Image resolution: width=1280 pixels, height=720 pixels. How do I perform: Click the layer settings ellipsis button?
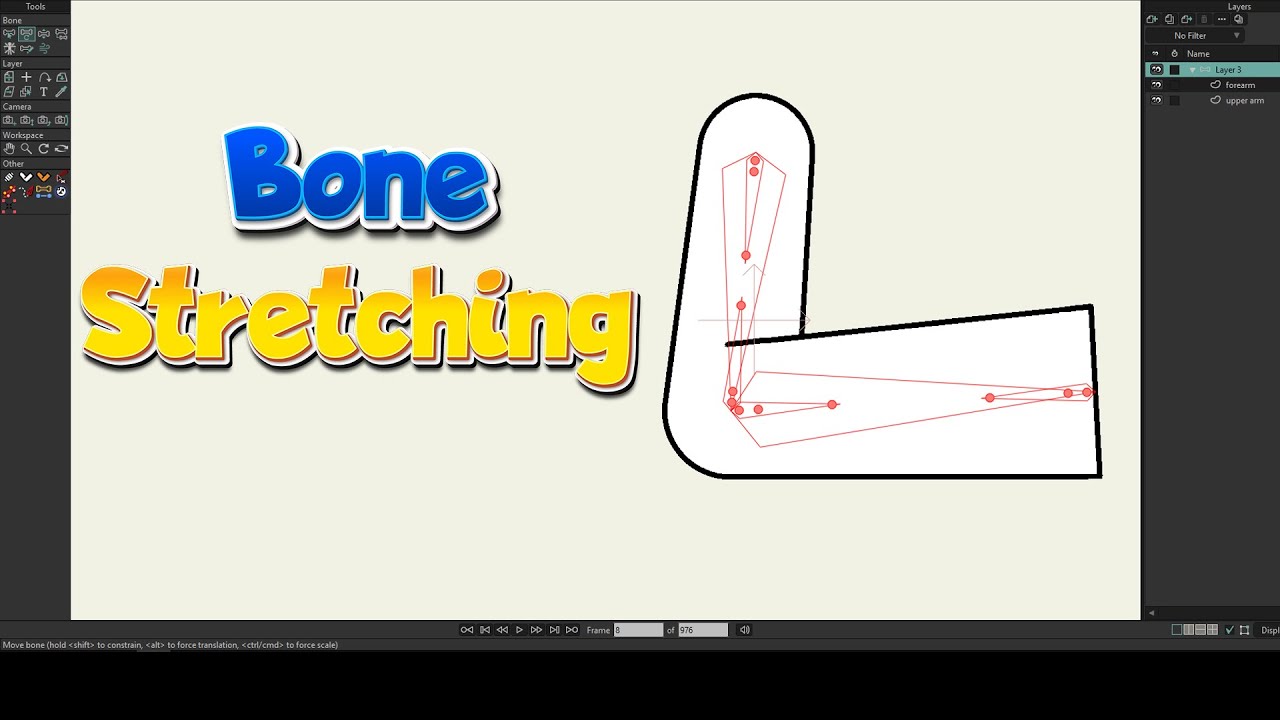(1222, 19)
